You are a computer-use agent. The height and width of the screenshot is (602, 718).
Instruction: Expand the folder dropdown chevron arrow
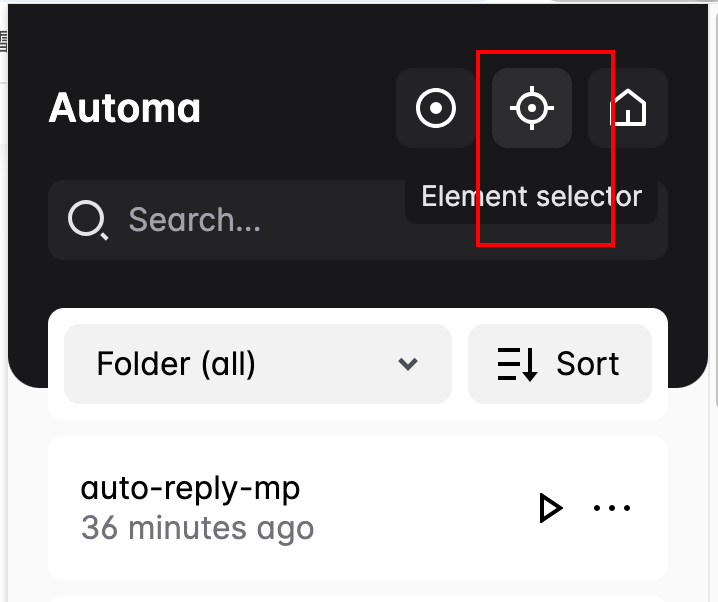point(408,364)
